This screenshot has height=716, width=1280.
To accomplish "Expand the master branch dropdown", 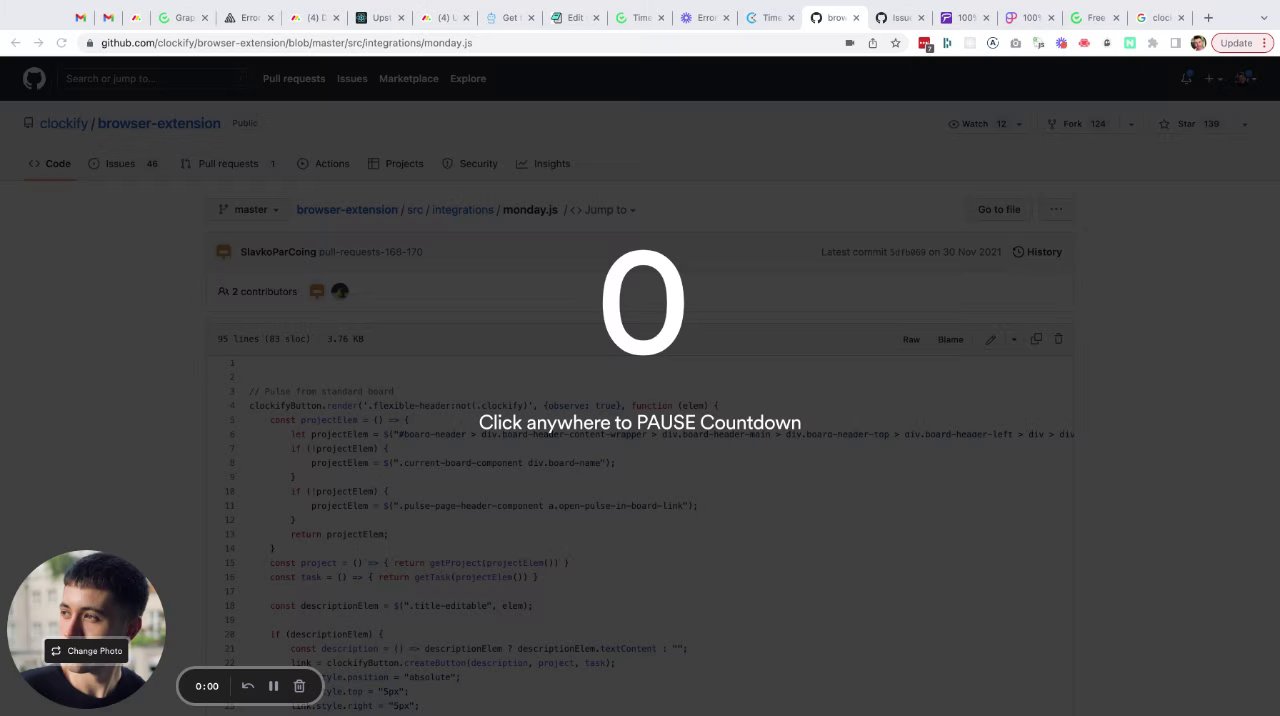I will point(250,210).
